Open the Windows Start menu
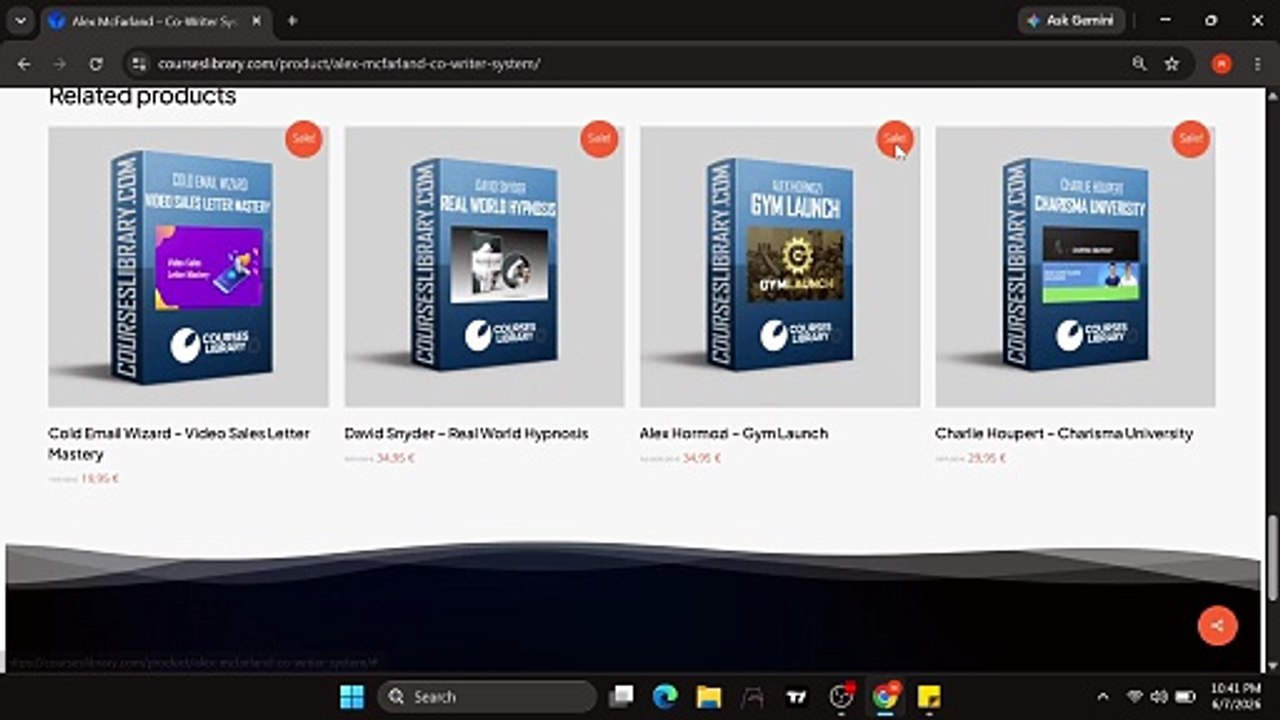The width and height of the screenshot is (1280, 720). (352, 697)
